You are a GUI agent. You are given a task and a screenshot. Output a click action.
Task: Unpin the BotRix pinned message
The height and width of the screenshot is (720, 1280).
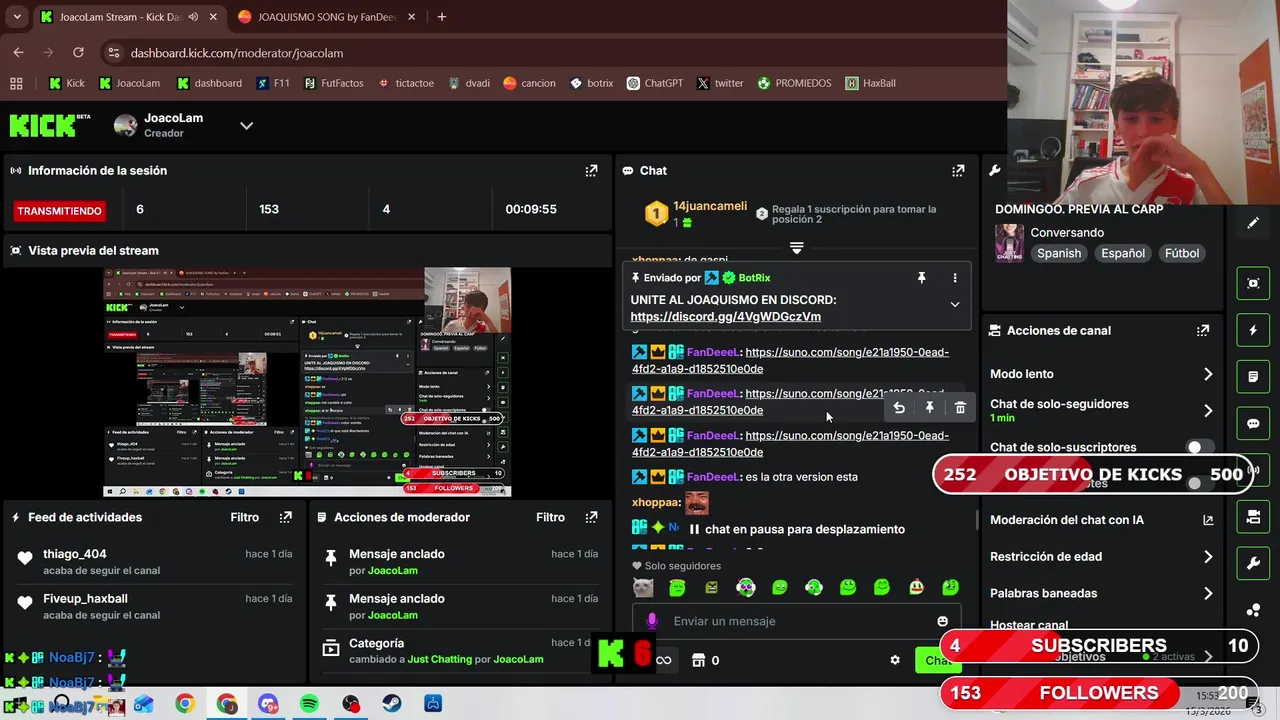pos(921,278)
